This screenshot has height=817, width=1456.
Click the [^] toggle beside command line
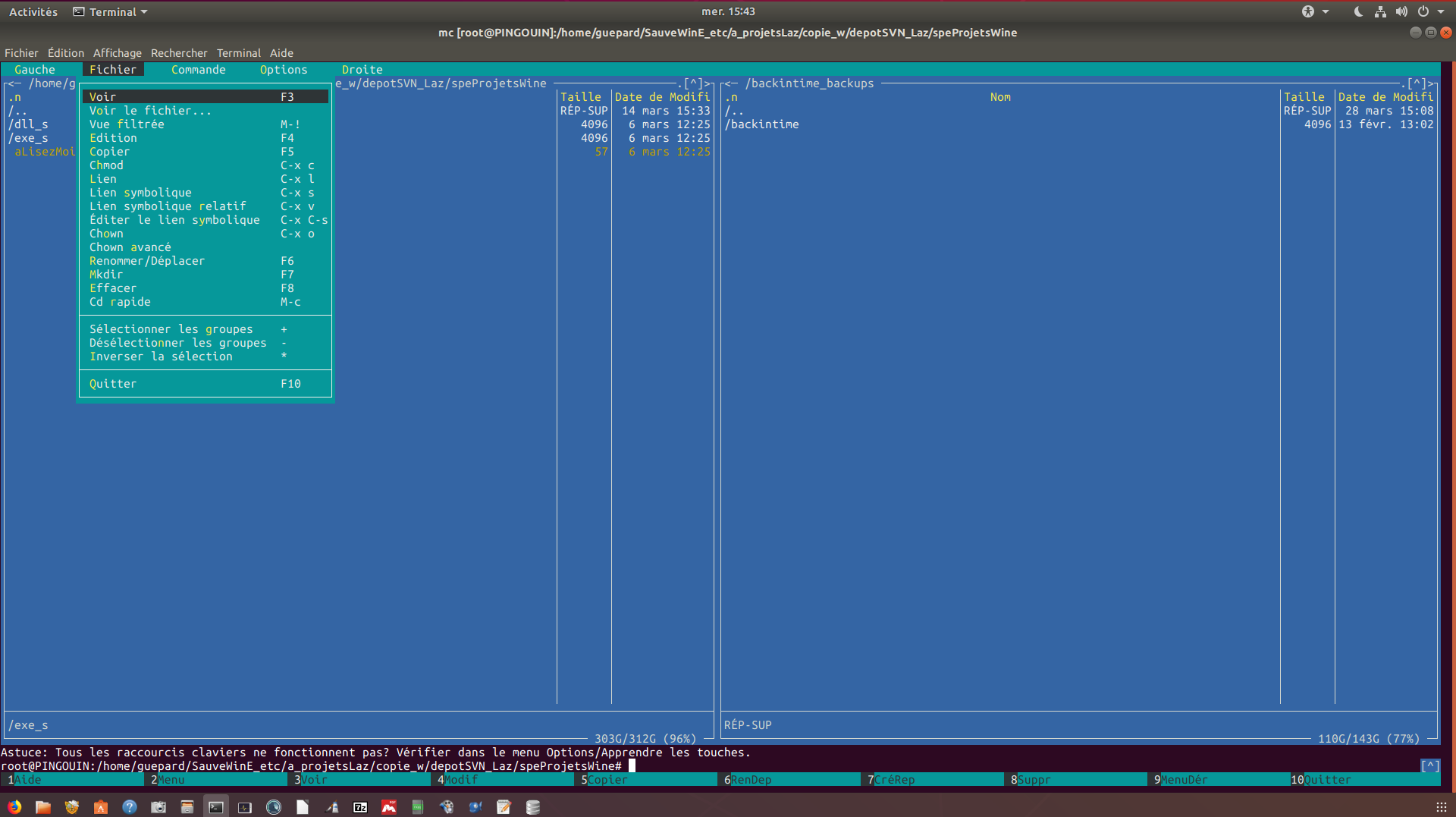click(1430, 766)
